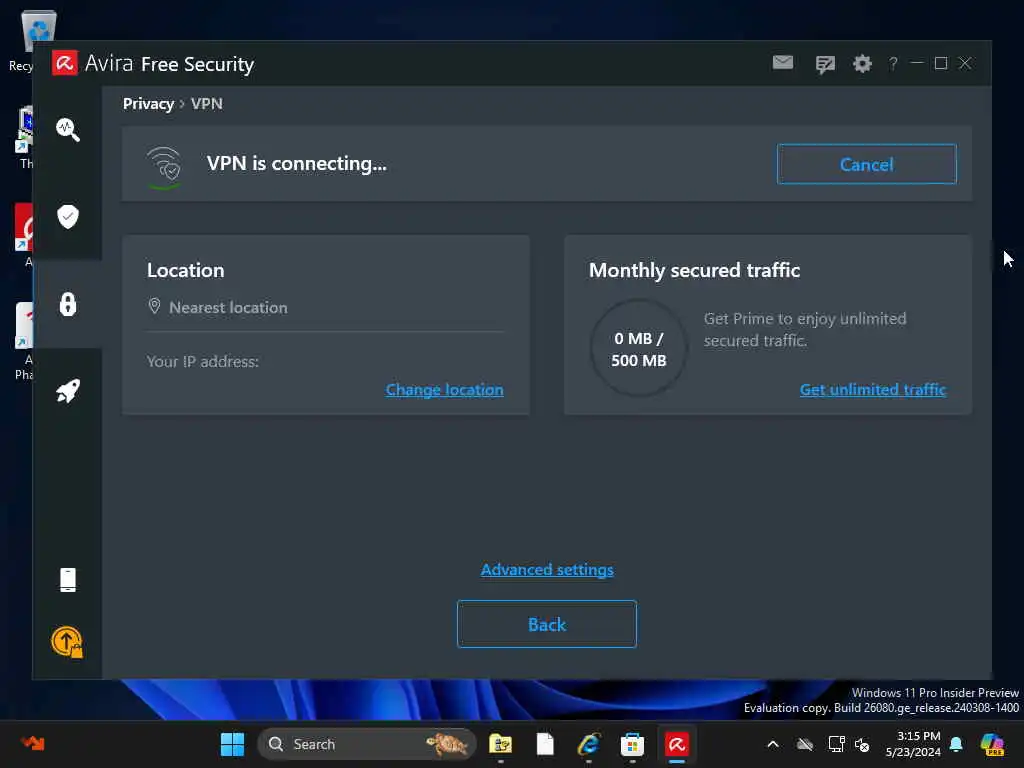Click the Back button
1024x768 pixels.
[x=547, y=624]
